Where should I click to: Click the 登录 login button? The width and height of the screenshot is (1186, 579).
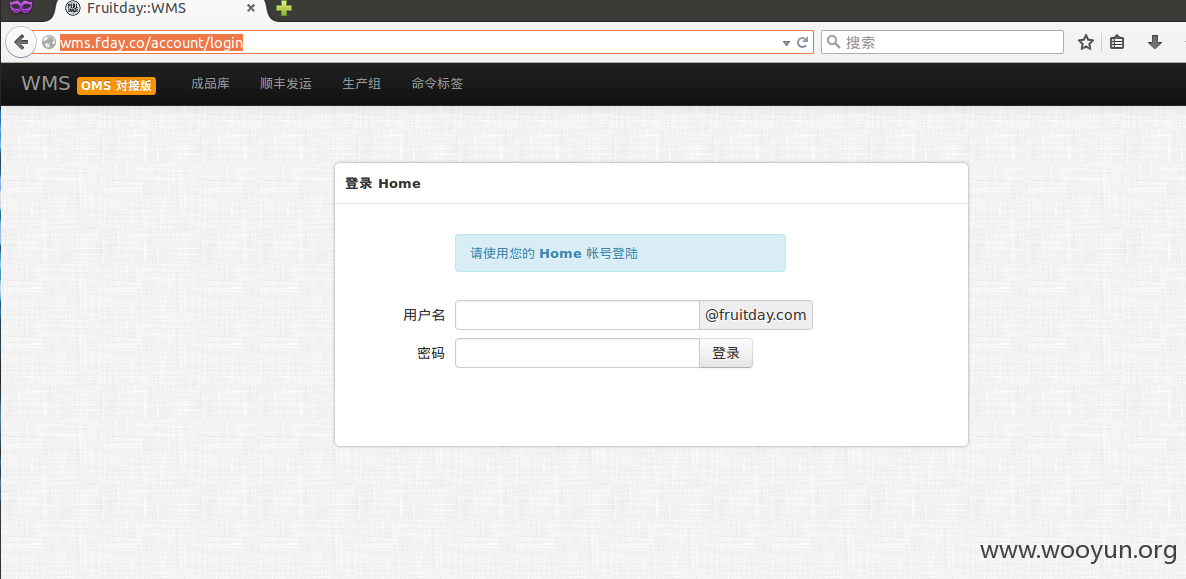pyautogui.click(x=726, y=353)
